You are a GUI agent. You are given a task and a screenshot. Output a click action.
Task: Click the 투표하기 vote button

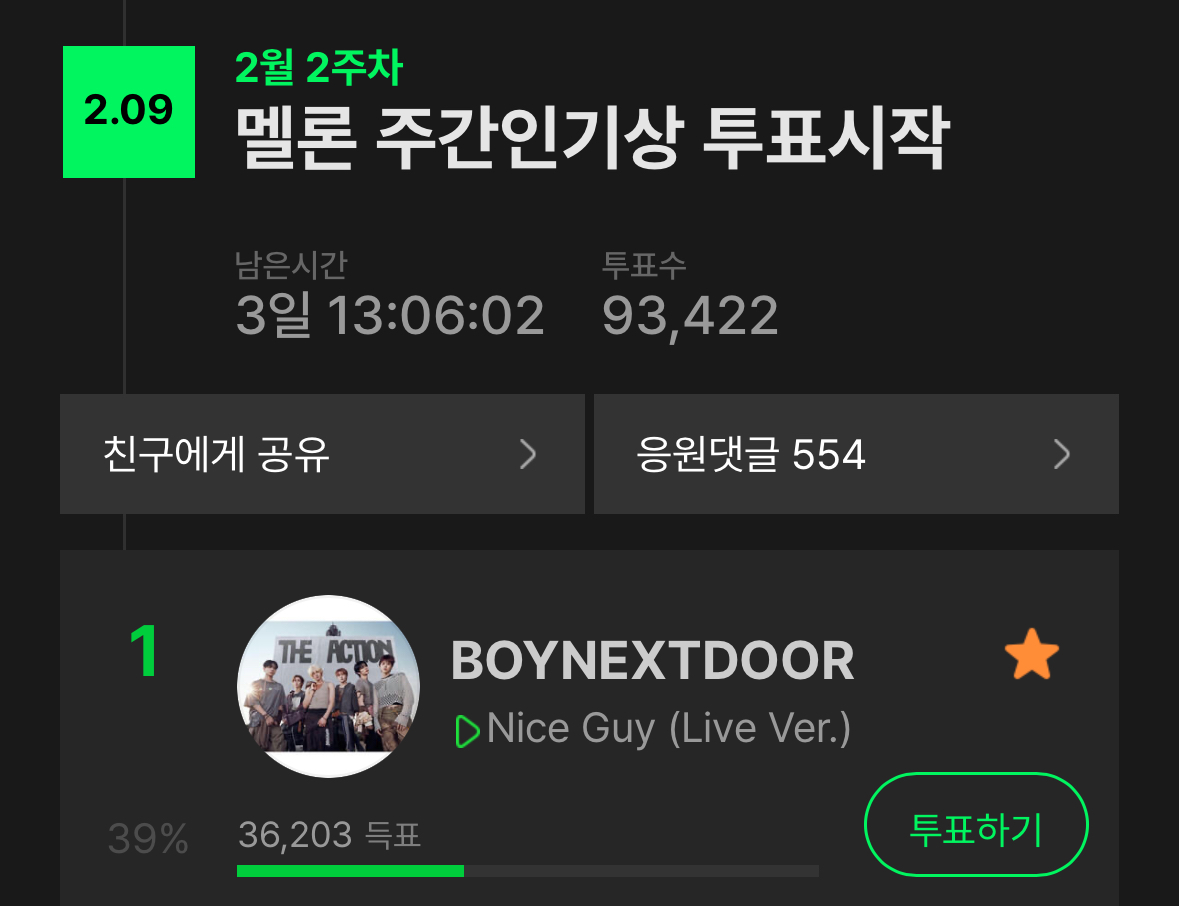coord(976,824)
